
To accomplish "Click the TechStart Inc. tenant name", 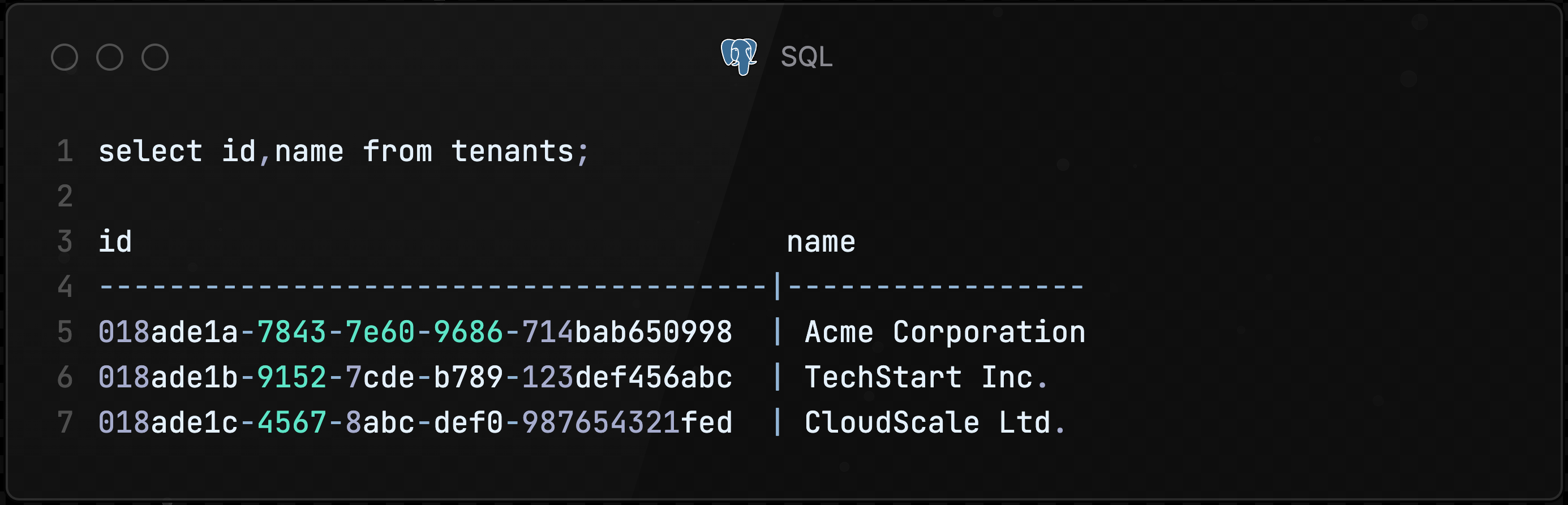I will [925, 377].
